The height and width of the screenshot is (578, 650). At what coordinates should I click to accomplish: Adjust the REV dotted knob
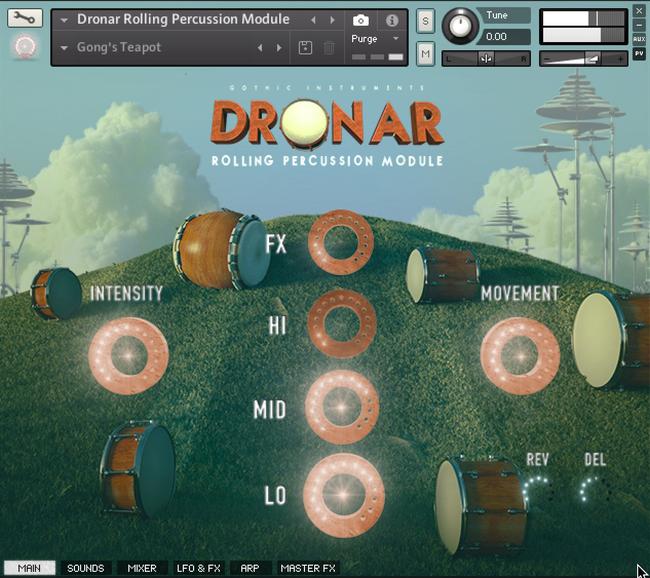point(538,490)
